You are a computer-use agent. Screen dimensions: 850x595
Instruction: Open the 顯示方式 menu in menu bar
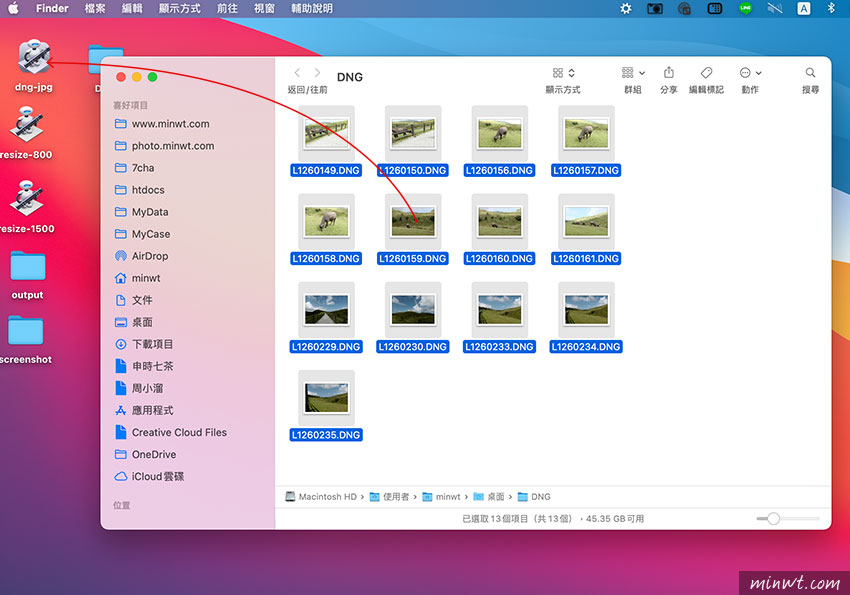(x=179, y=8)
